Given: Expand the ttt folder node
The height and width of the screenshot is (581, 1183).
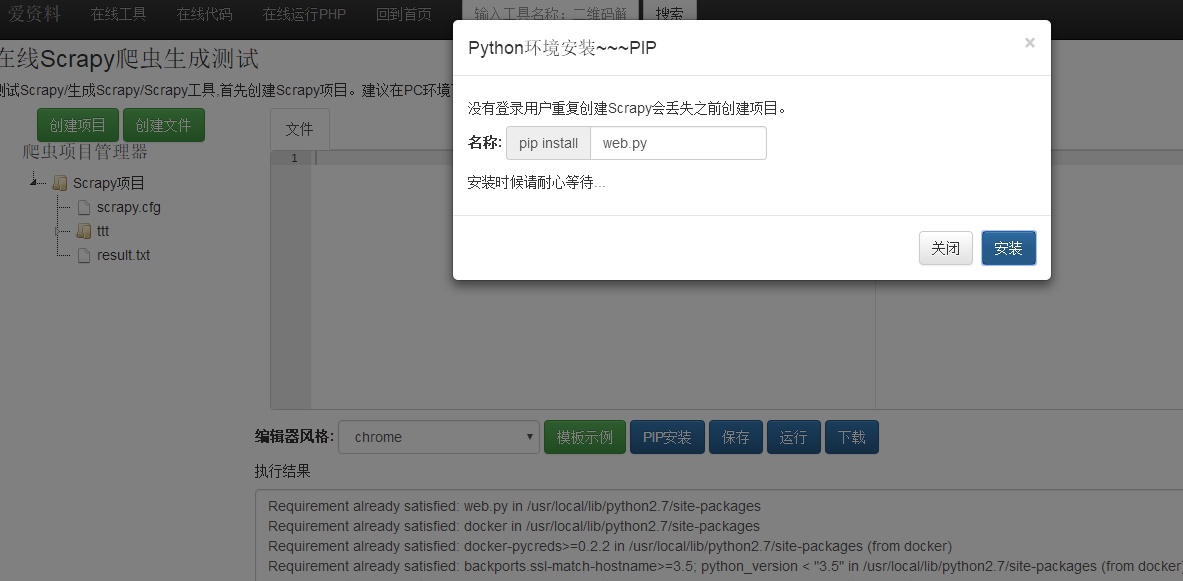Looking at the screenshot, I should click(x=58, y=232).
